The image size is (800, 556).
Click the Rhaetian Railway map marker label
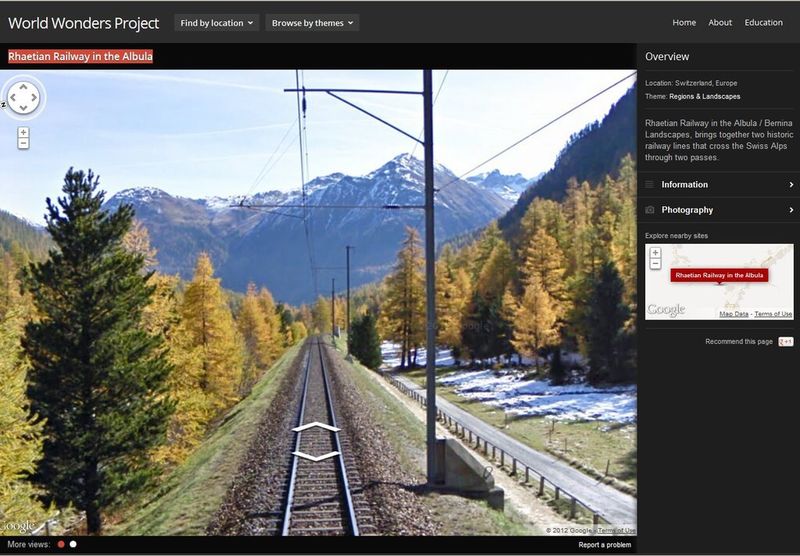click(719, 275)
